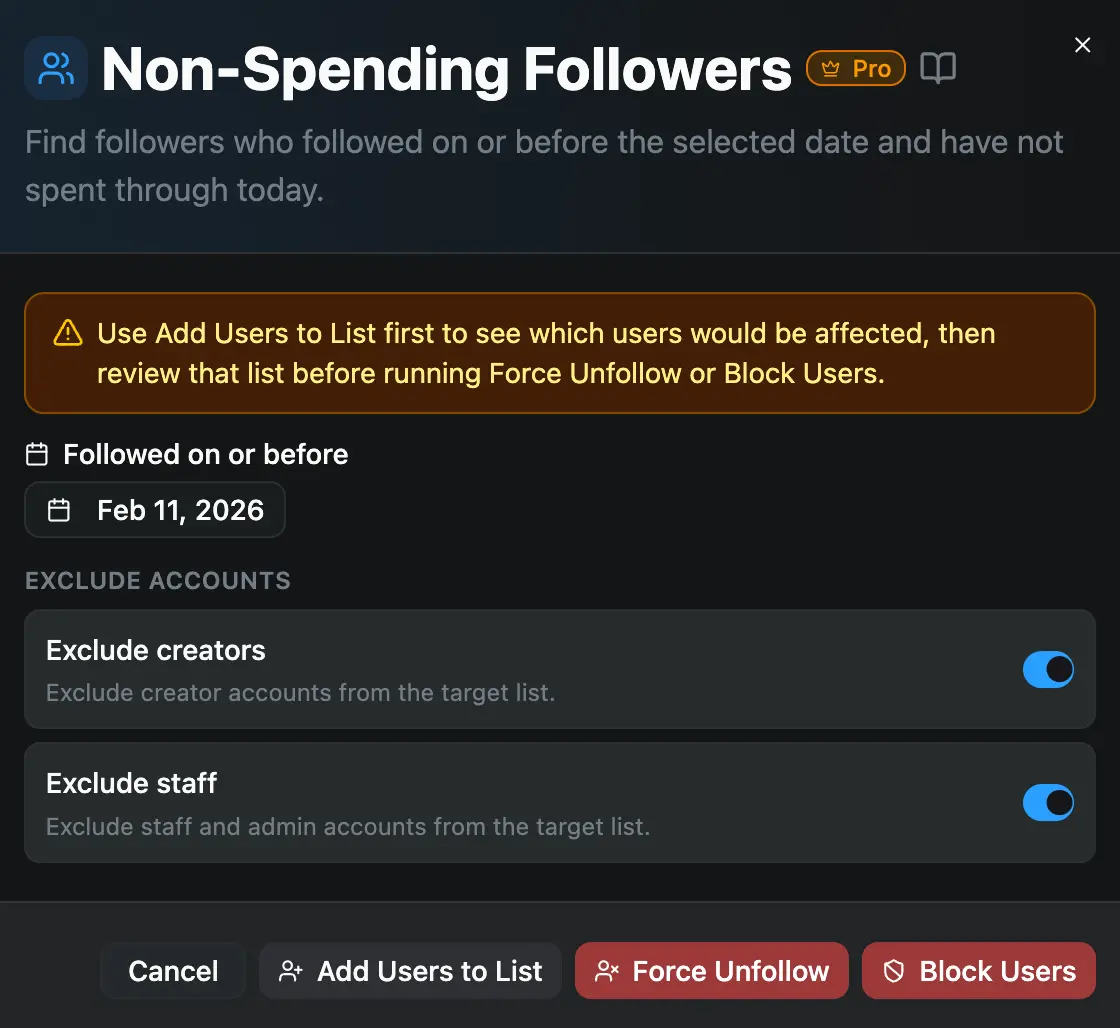Select the EXCLUDE ACCOUNTS section header

[157, 580]
